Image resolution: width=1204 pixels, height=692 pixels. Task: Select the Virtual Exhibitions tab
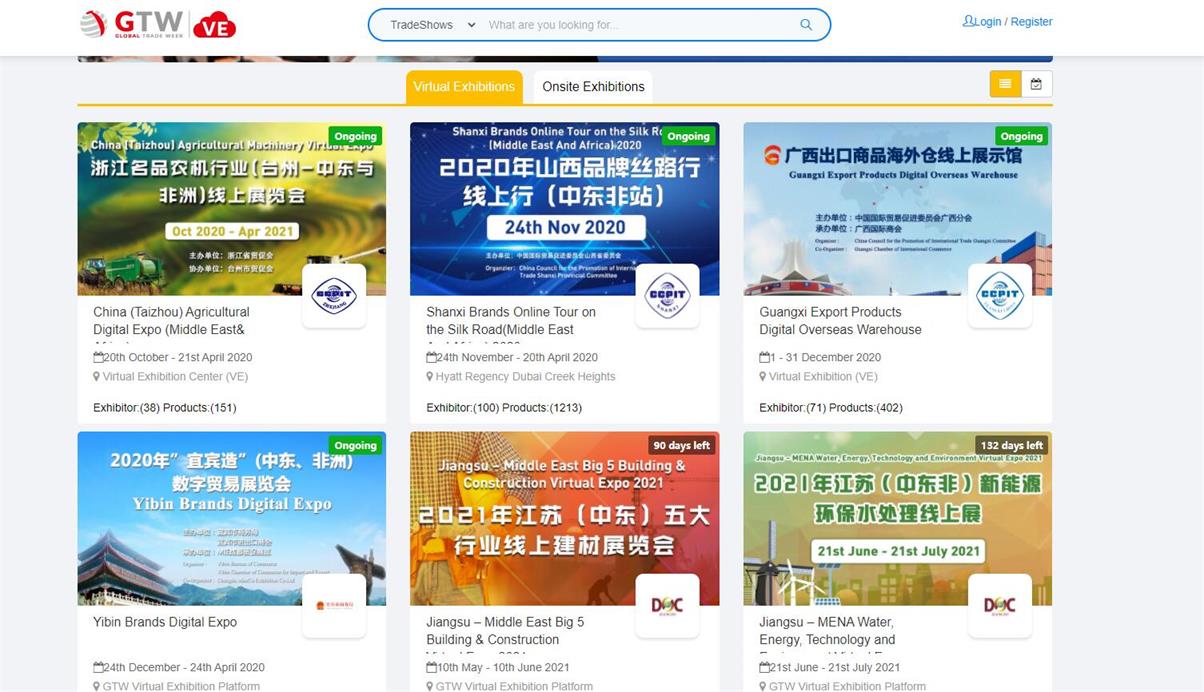click(464, 87)
